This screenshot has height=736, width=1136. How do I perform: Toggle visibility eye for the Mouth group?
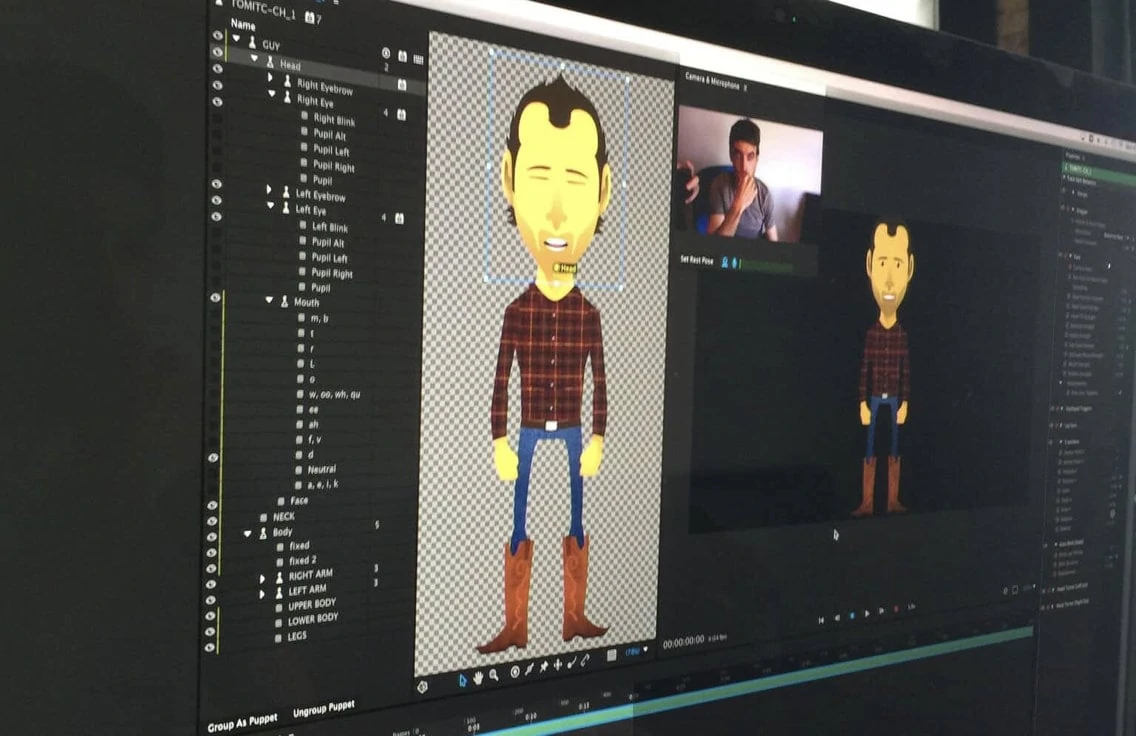point(215,298)
